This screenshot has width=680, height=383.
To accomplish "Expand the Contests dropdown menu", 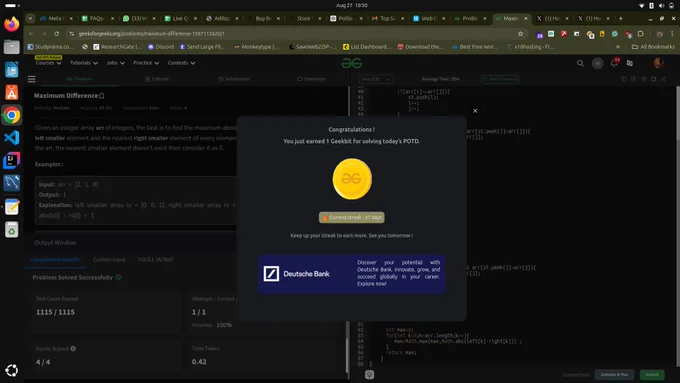I will (181, 63).
